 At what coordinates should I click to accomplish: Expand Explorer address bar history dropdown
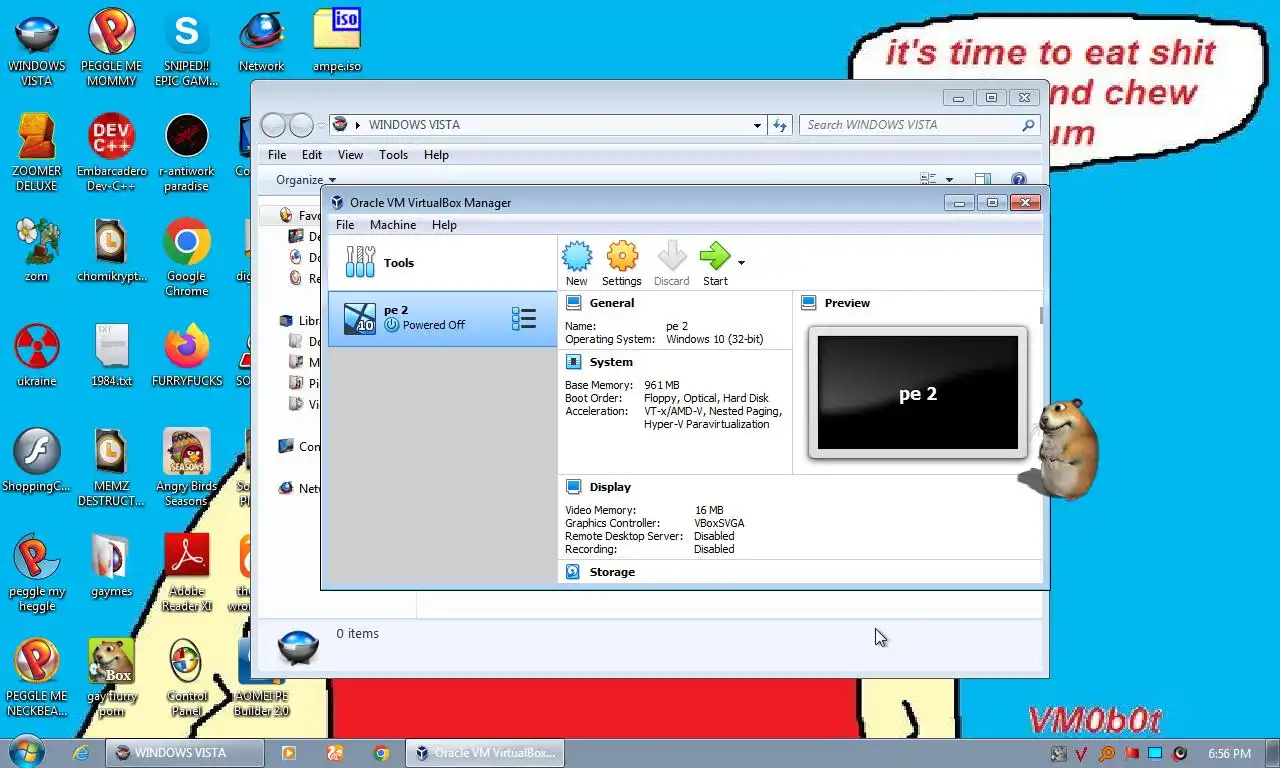(757, 125)
